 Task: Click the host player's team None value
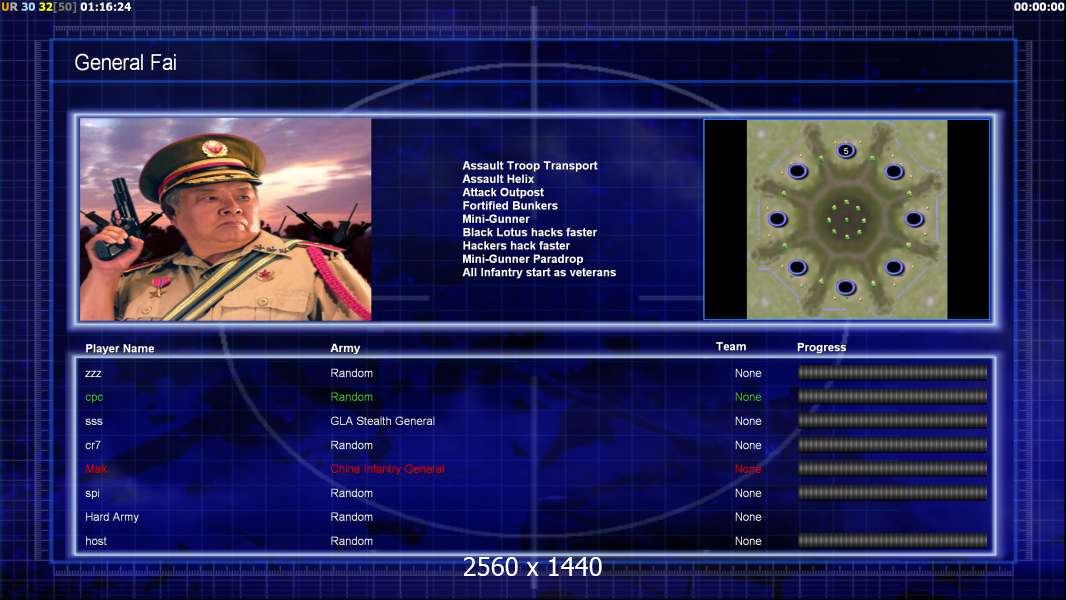pyautogui.click(x=748, y=542)
